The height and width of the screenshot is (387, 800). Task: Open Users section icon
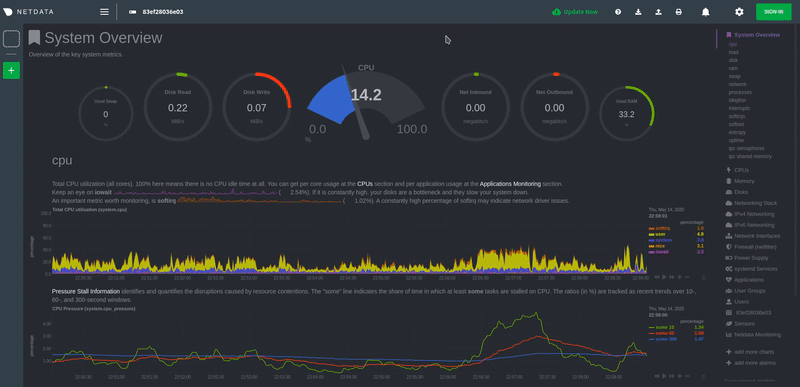pyautogui.click(x=728, y=302)
